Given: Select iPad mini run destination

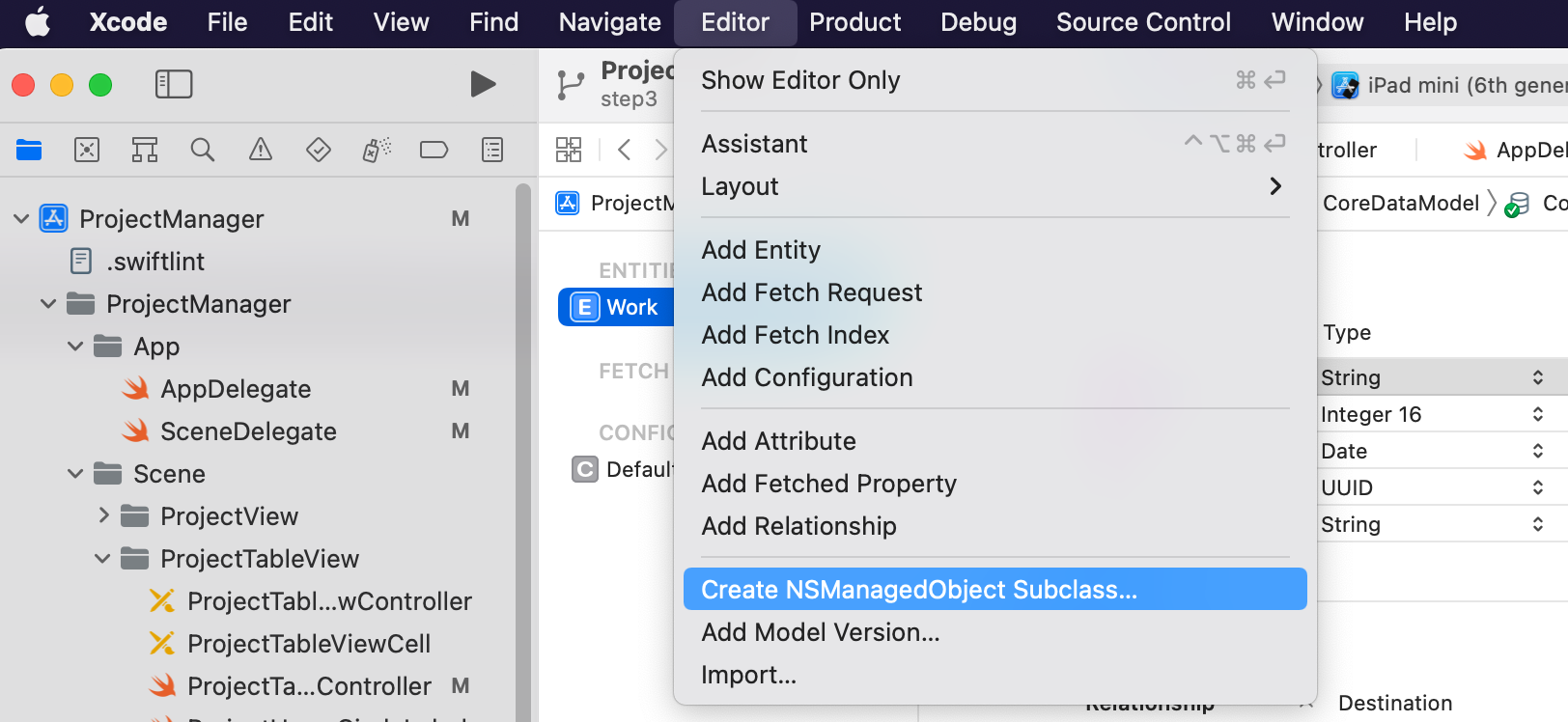Looking at the screenshot, I should click(1450, 85).
